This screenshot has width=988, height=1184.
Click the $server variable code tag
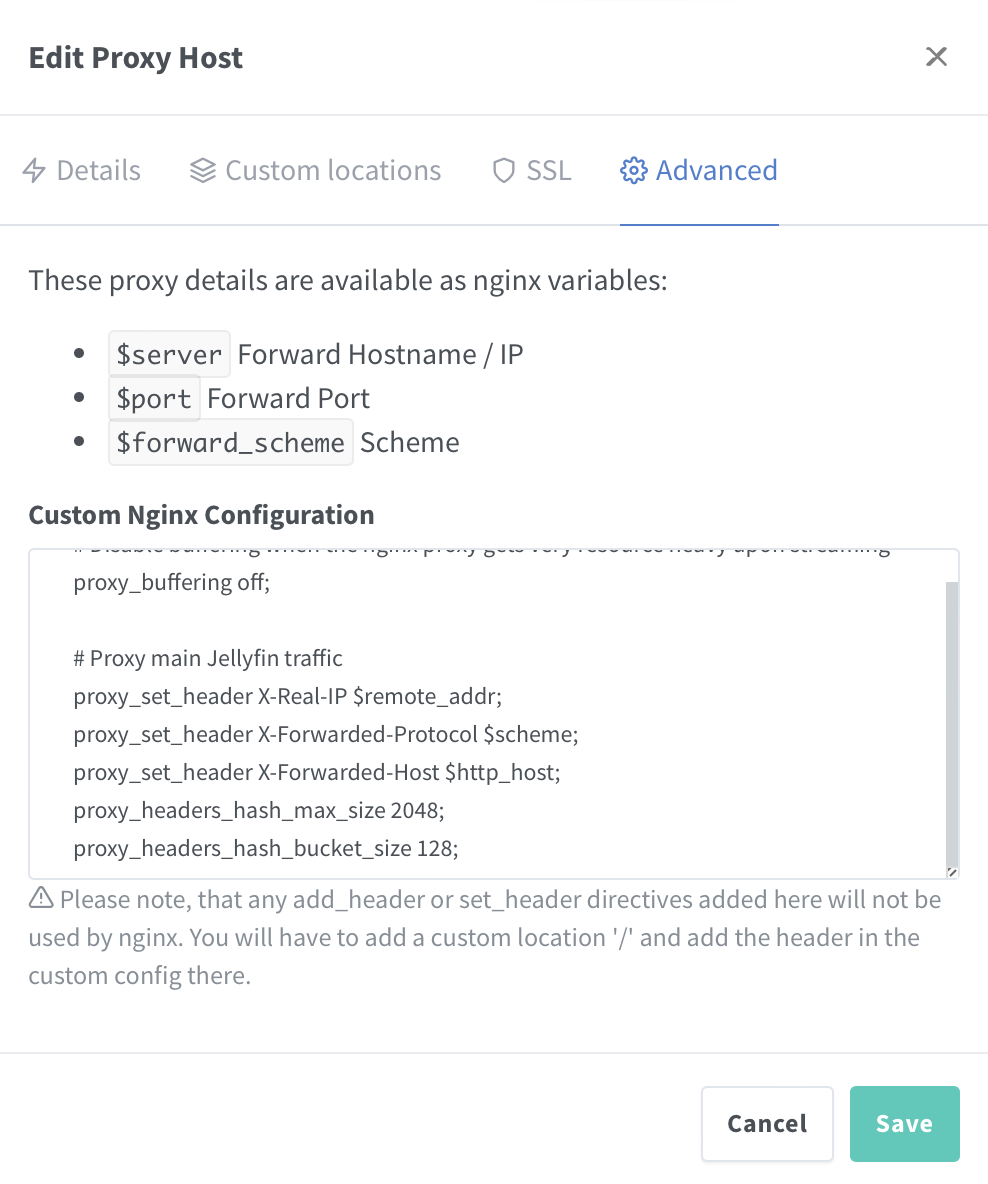[x=169, y=354]
